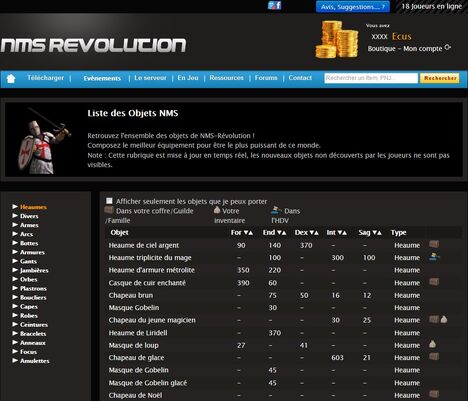Click chest icon on Heaume de ciel argent row
This screenshot has width=468, height=401.
[x=434, y=244]
